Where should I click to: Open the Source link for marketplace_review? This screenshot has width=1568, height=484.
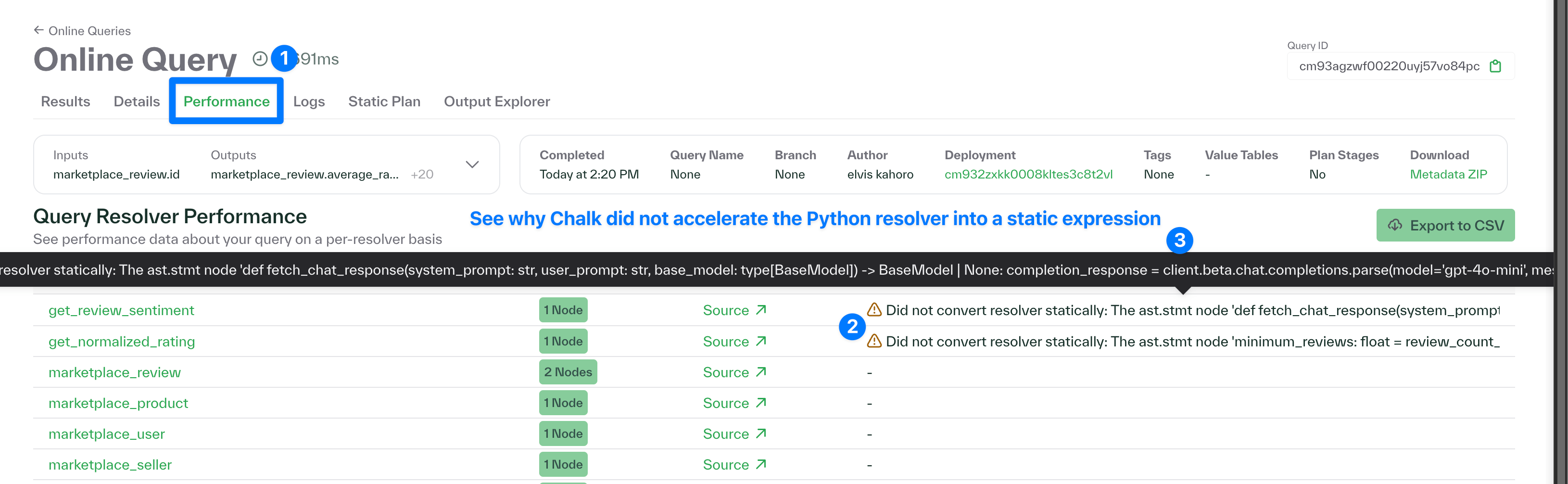coord(734,372)
